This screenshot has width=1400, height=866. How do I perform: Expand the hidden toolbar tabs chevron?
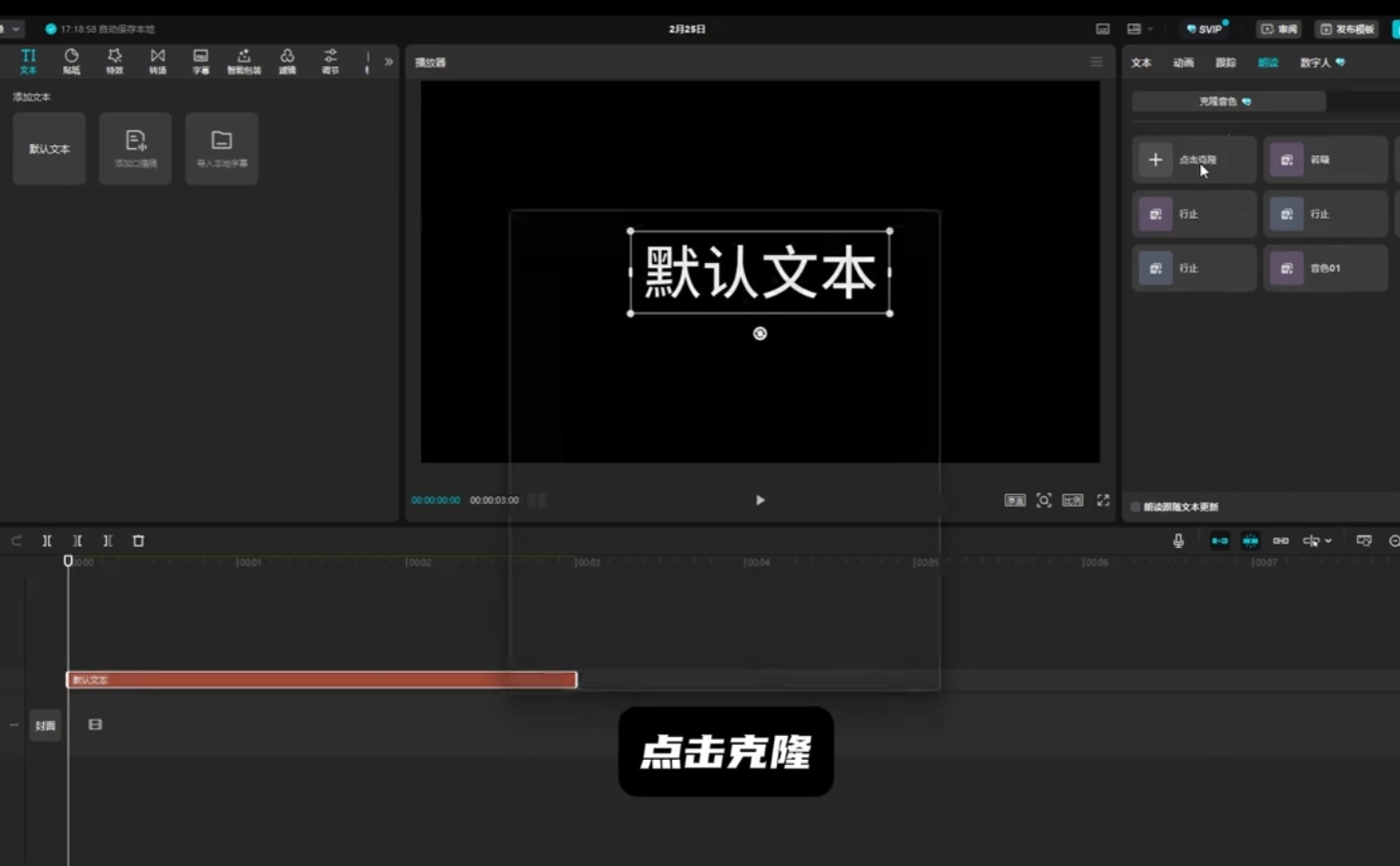[x=389, y=62]
